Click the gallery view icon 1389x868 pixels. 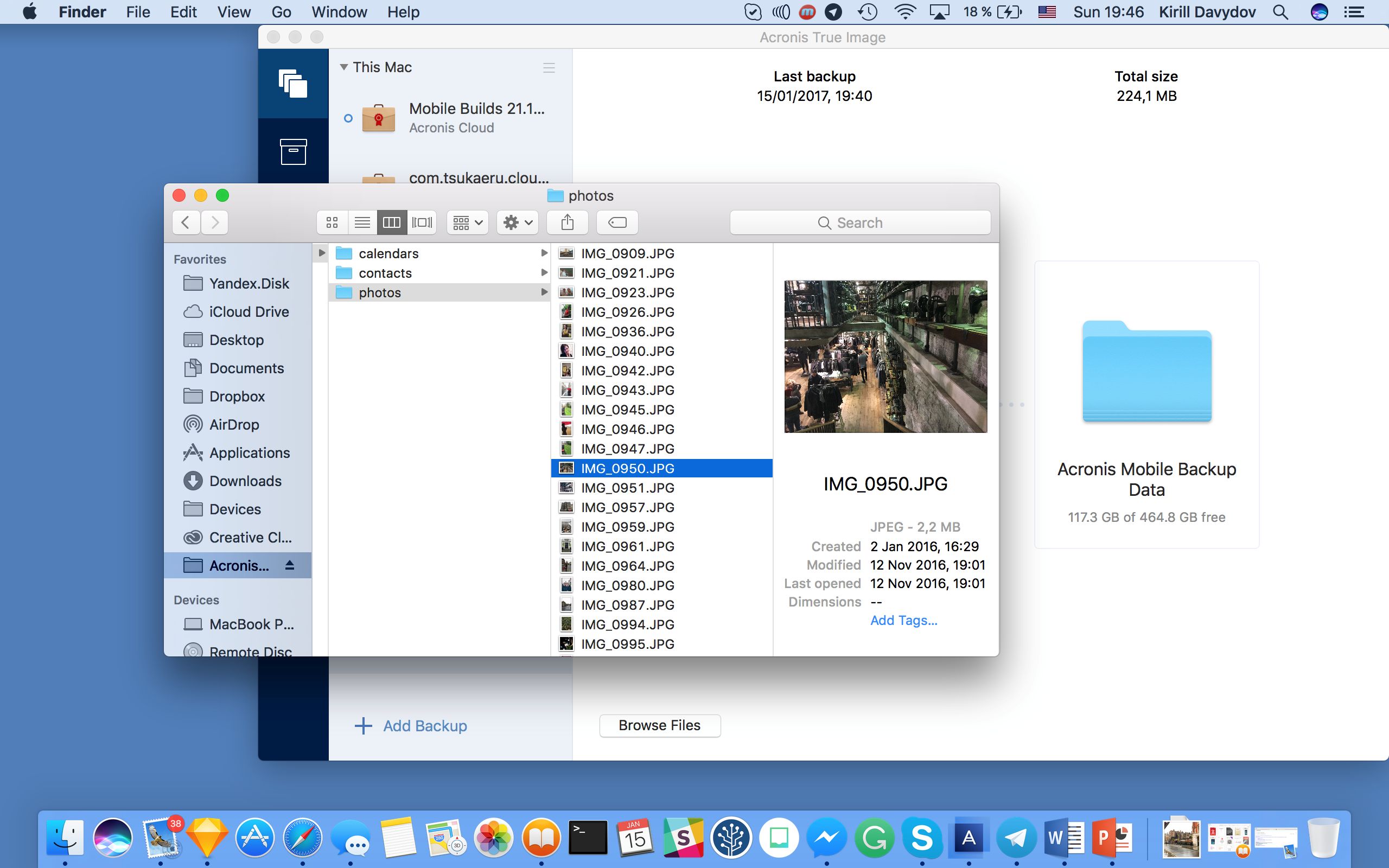421,222
